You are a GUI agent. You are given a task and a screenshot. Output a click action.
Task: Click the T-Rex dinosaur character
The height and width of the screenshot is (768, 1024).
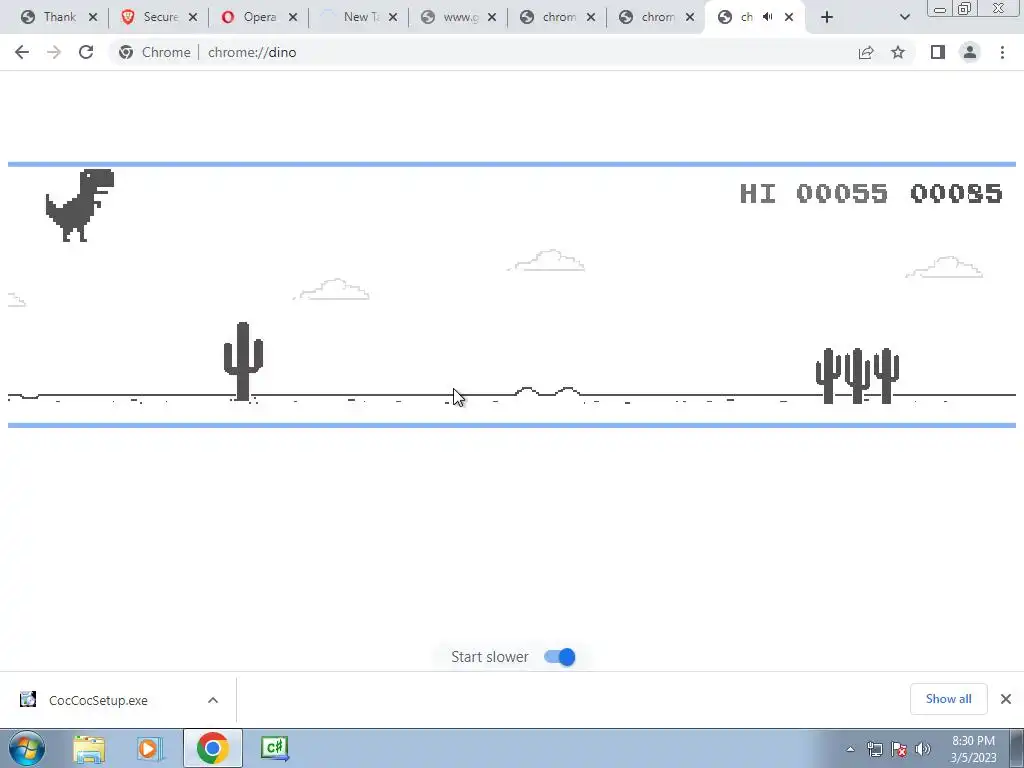click(x=80, y=205)
